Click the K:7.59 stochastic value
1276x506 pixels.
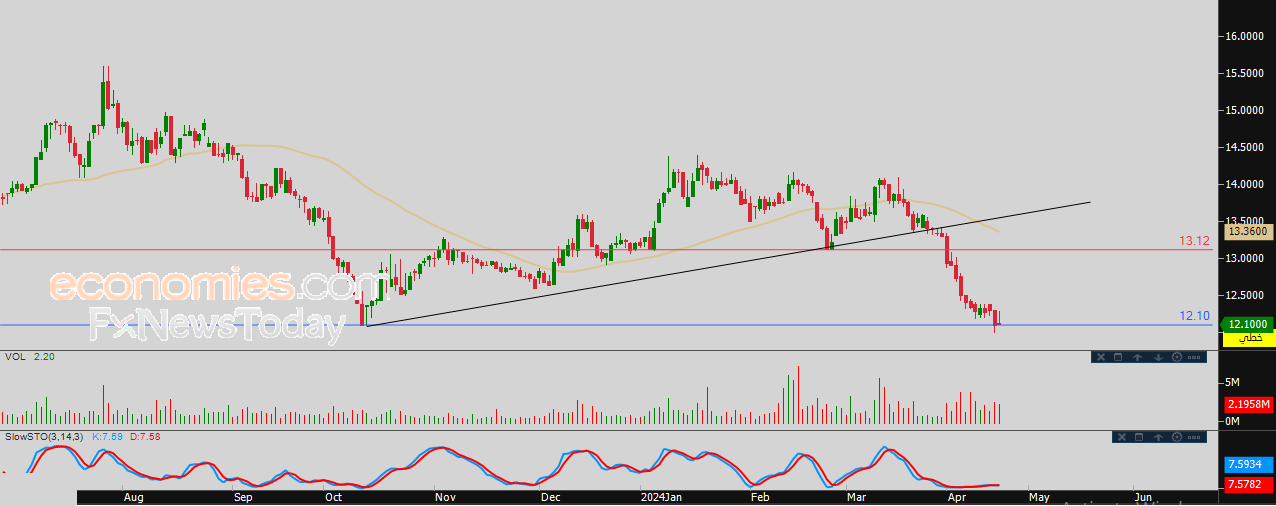[x=107, y=437]
